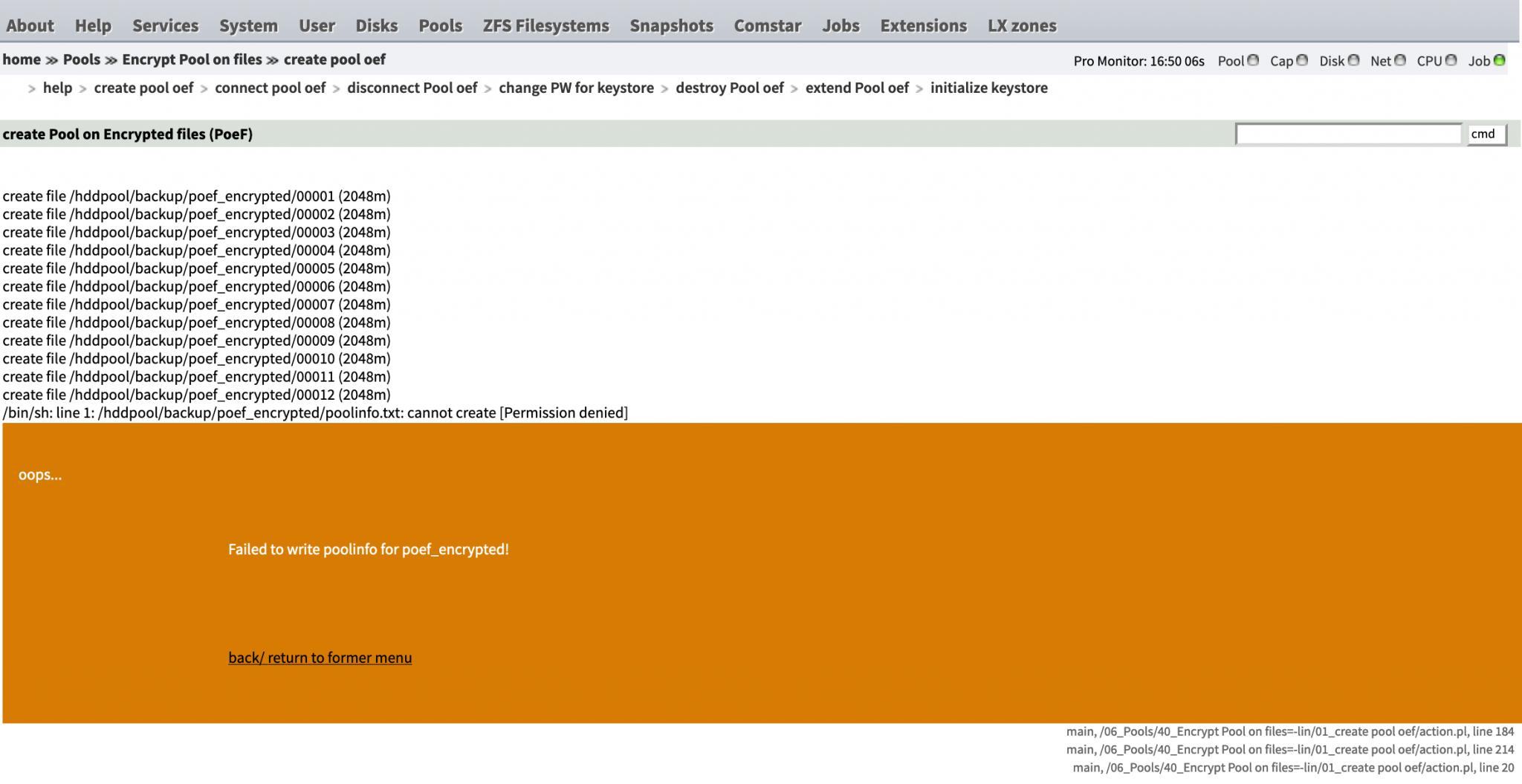The image size is (1522, 784).
Task: Click the CPU status indicator light
Action: click(1451, 60)
